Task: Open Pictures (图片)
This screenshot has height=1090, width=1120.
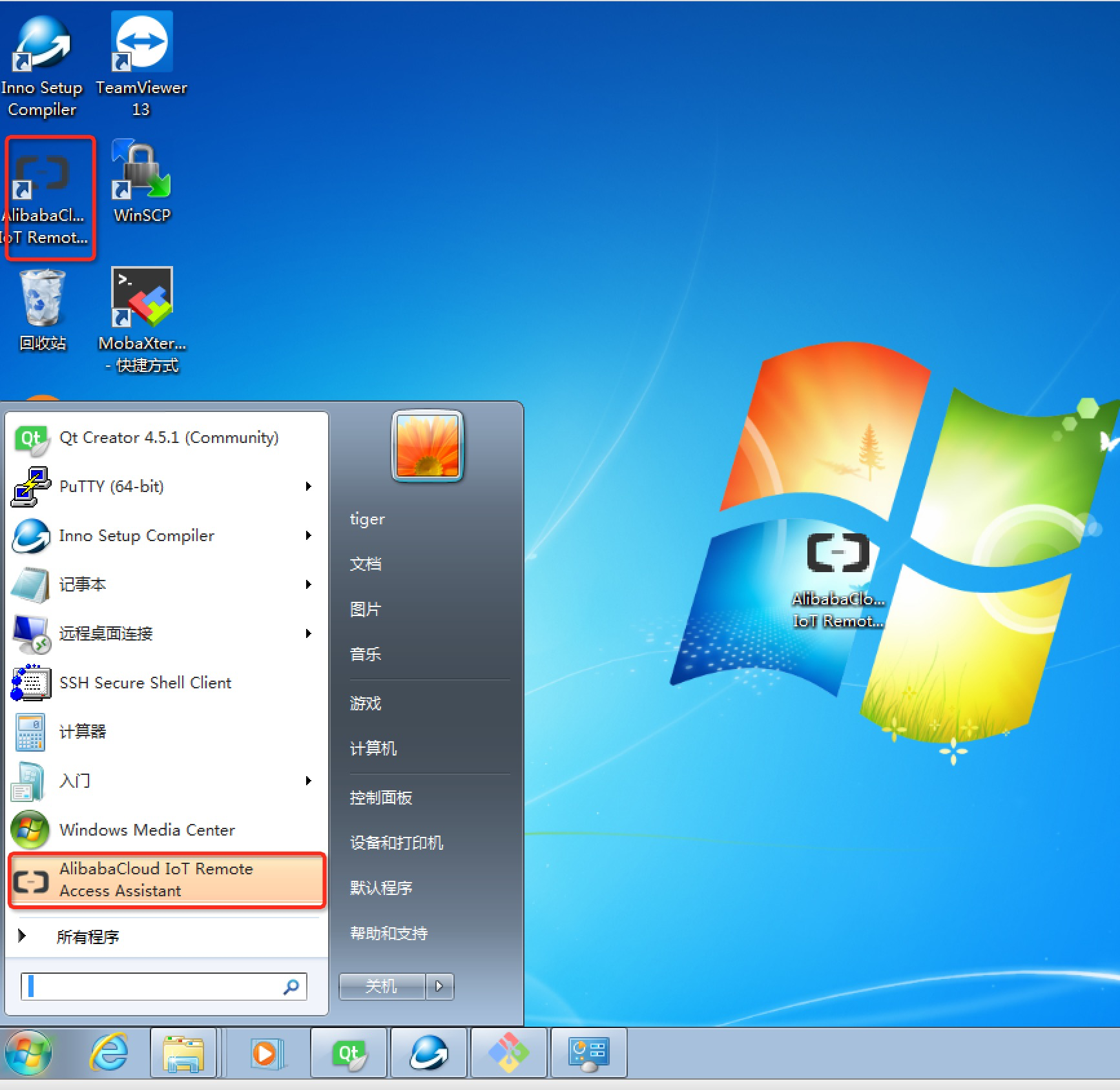Action: click(x=366, y=609)
